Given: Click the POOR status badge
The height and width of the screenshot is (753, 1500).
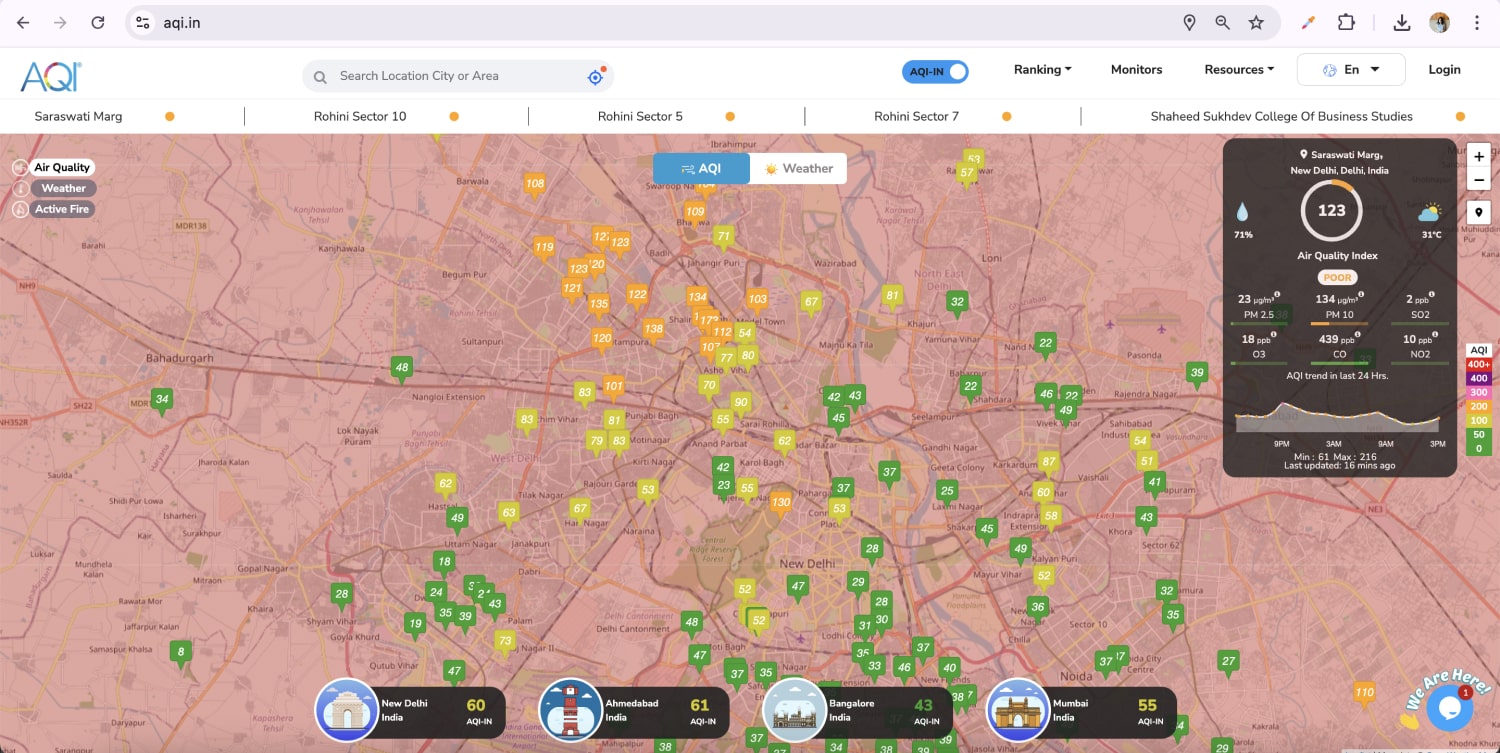Looking at the screenshot, I should [1337, 278].
